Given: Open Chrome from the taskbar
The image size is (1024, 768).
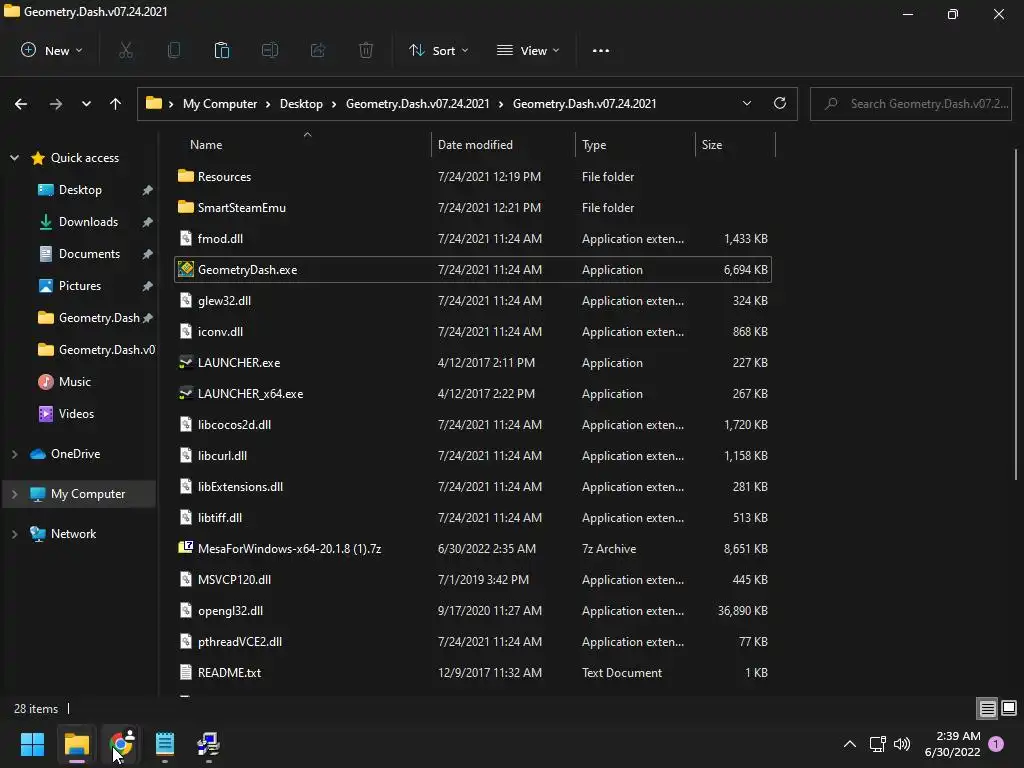Looking at the screenshot, I should 121,744.
